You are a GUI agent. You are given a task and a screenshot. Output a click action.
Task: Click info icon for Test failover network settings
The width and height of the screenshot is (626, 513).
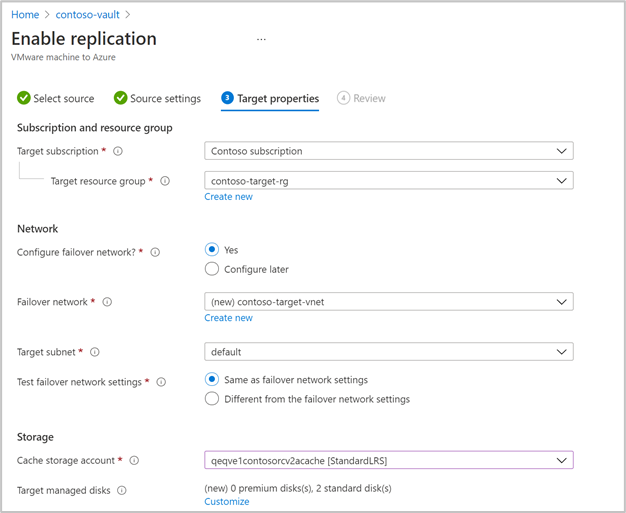tap(161, 382)
